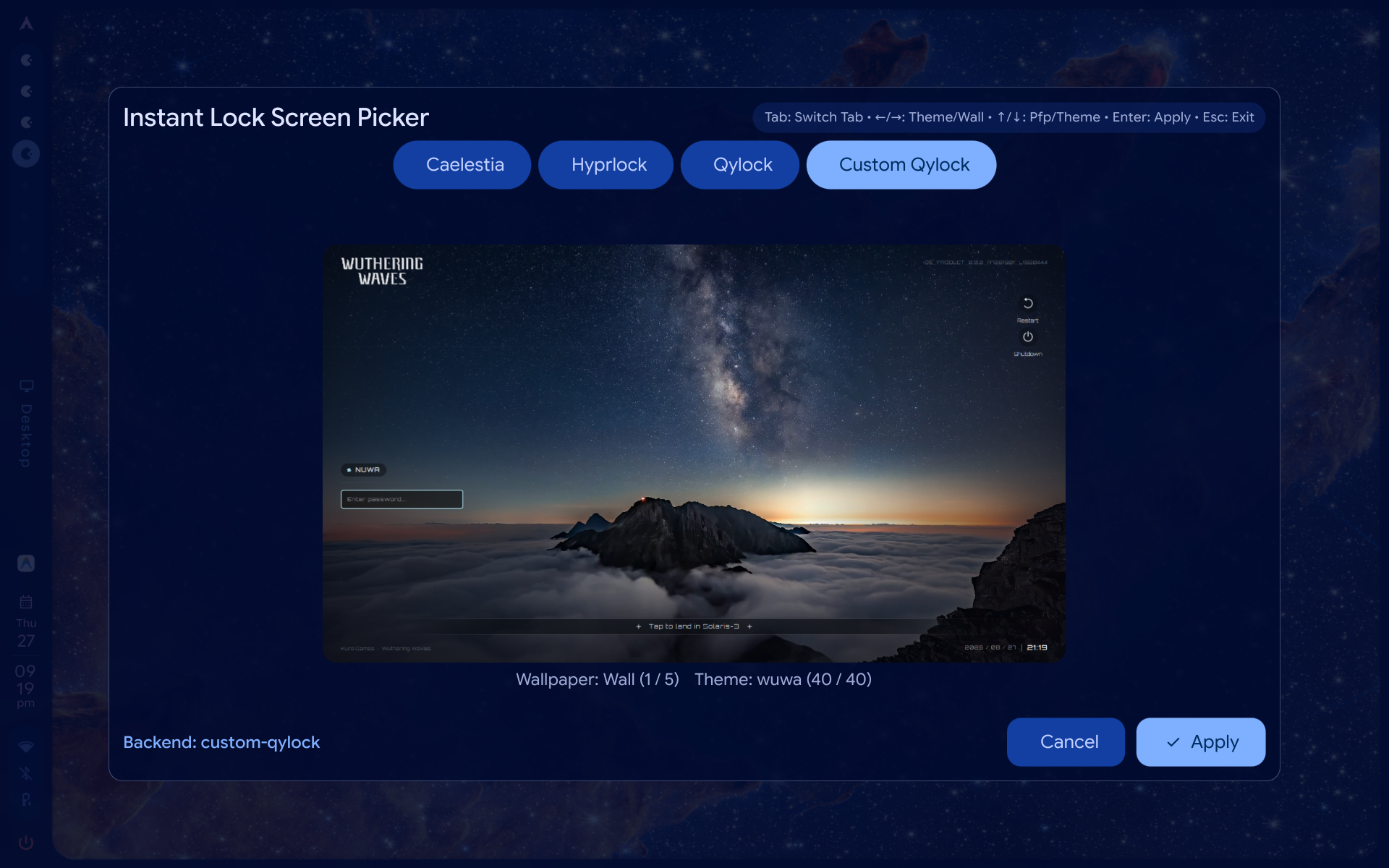Screen dimensions: 1389x868
Task: Switch to the Caelestia tab
Action: pyautogui.click(x=462, y=165)
